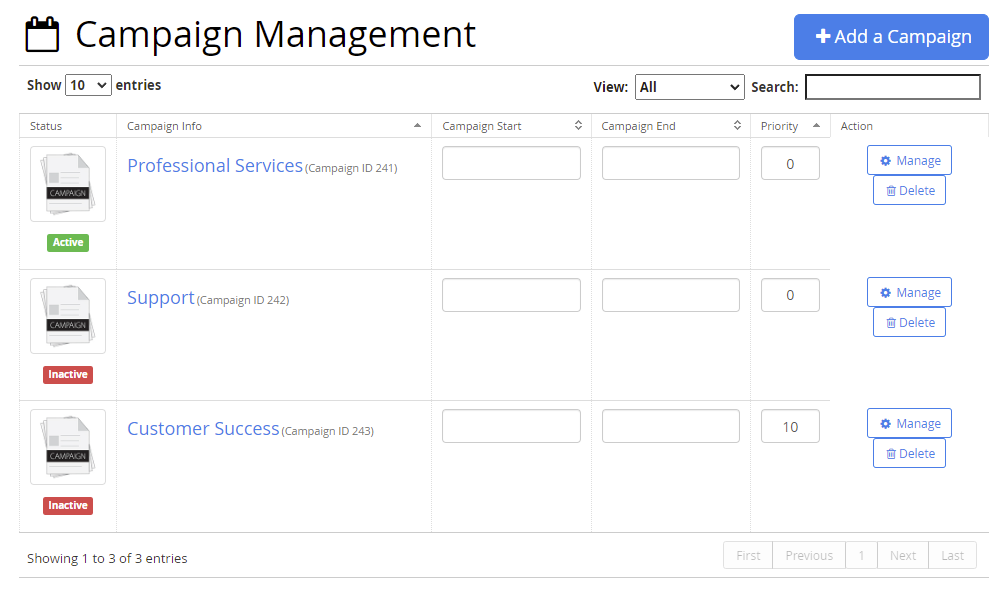Click the calendar icon beside Campaign Management

pos(42,35)
